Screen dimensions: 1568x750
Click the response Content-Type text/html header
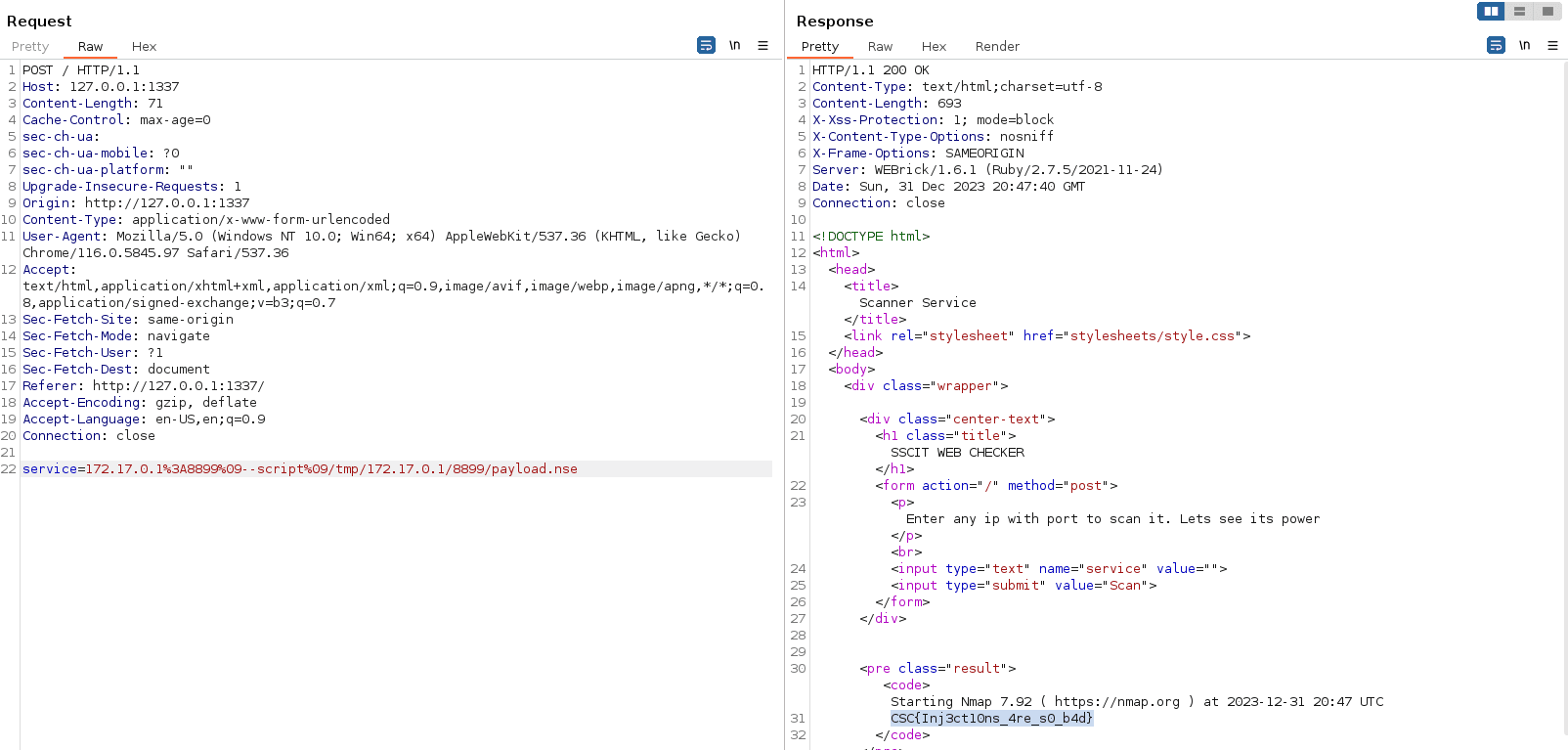pyautogui.click(x=957, y=87)
